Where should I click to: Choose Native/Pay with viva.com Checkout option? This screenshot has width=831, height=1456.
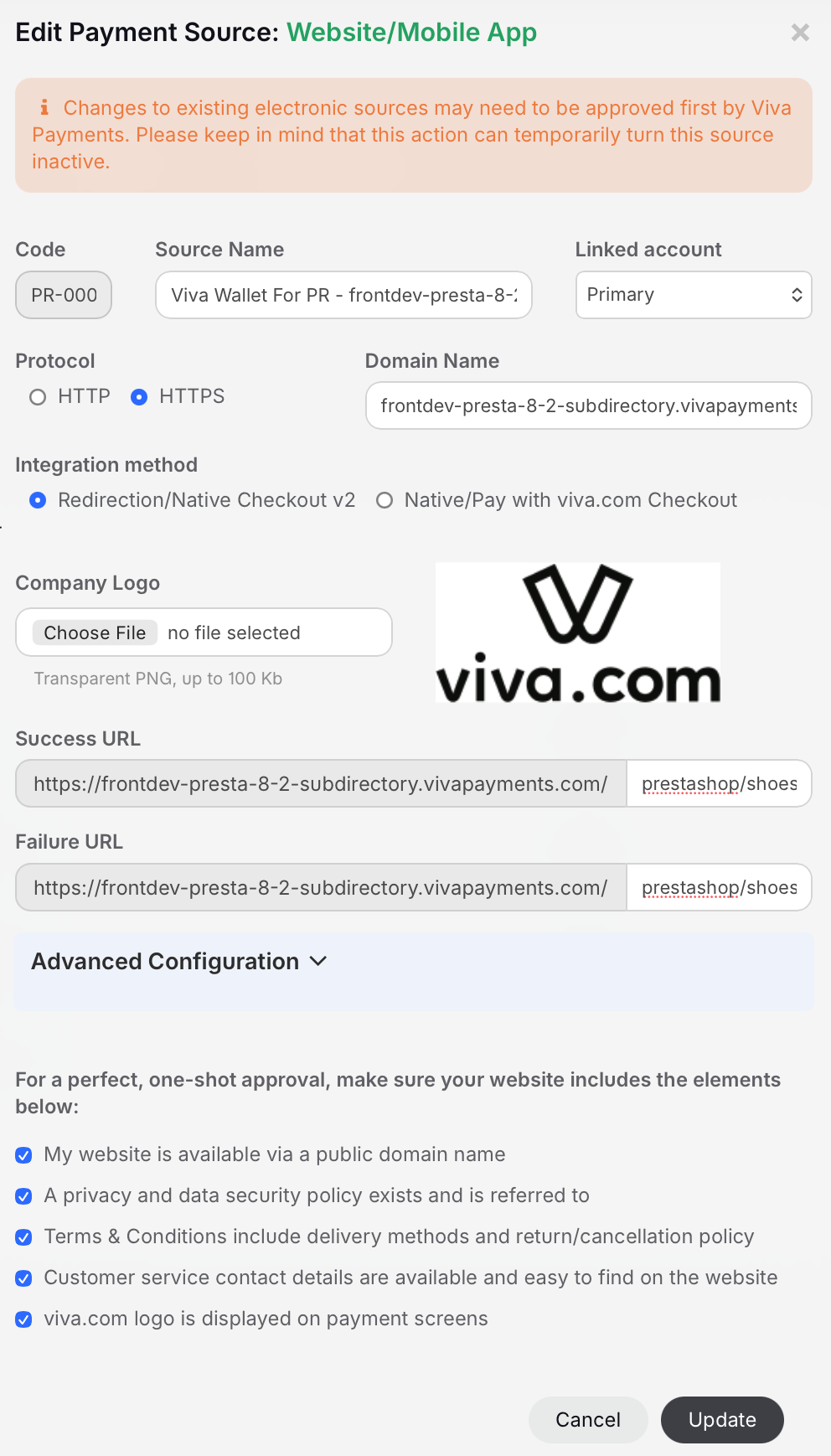pos(385,500)
